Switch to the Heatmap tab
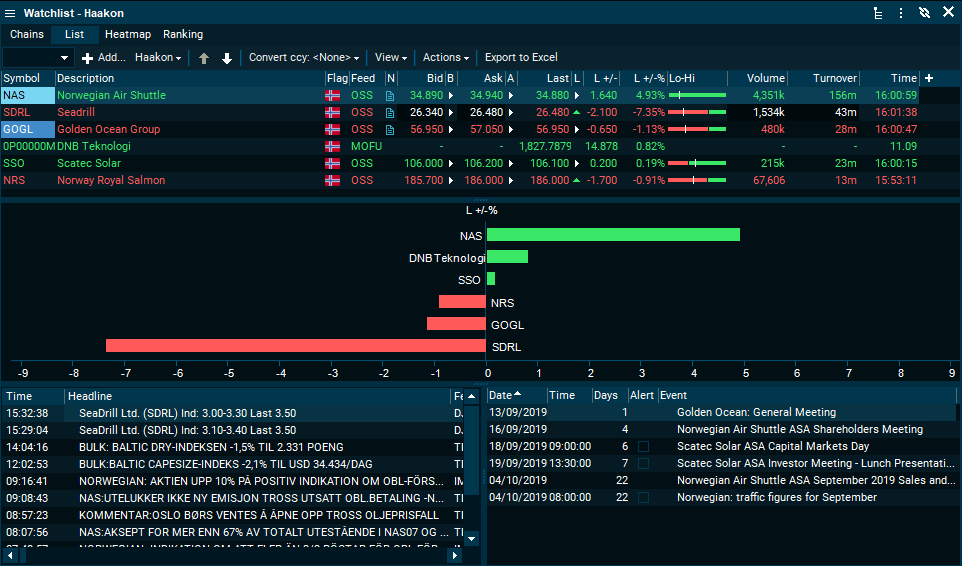The width and height of the screenshot is (962, 566). (127, 34)
